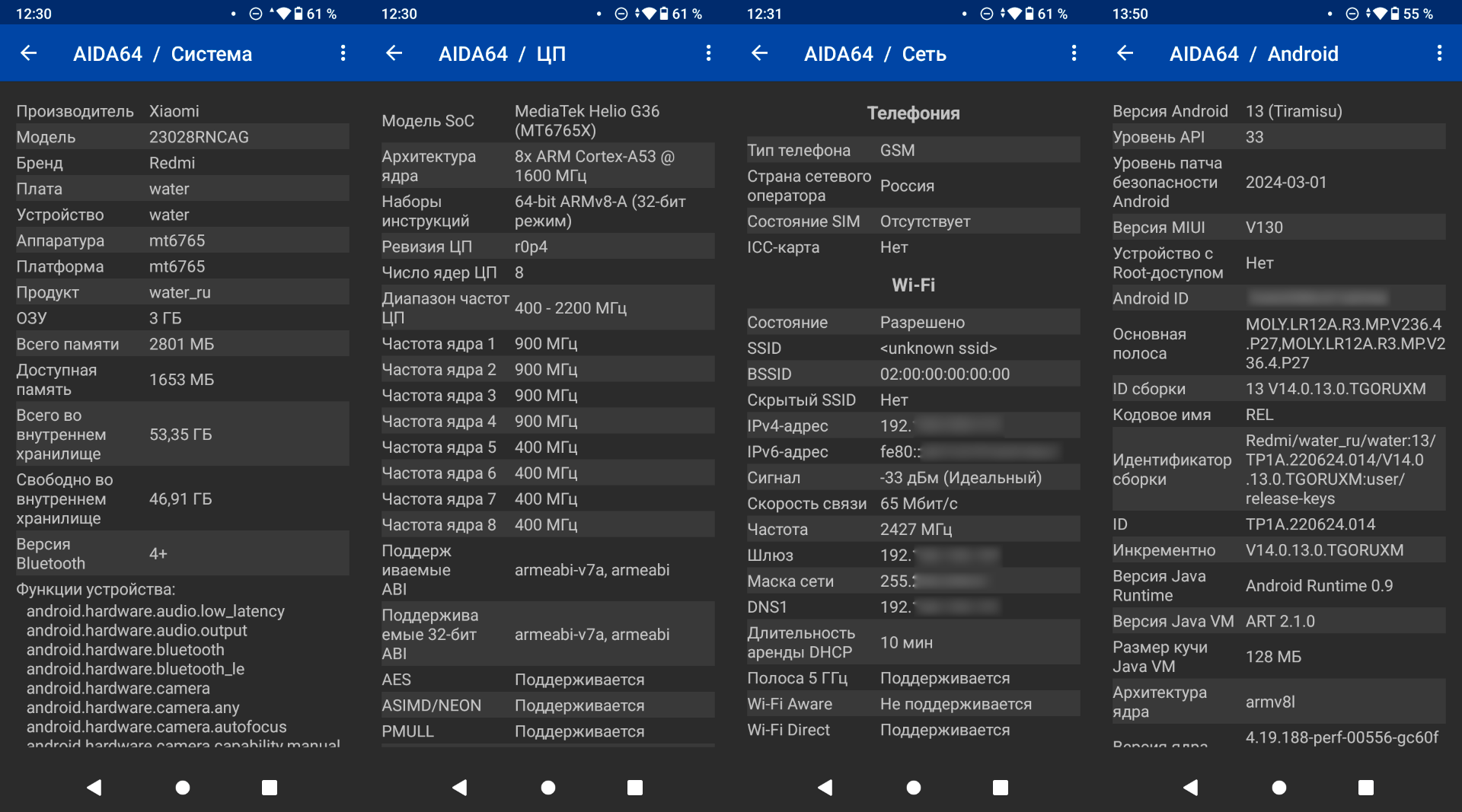Viewport: 1462px width, 812px height.
Task: Select Частота ядра 1 row
Action: pos(548,344)
